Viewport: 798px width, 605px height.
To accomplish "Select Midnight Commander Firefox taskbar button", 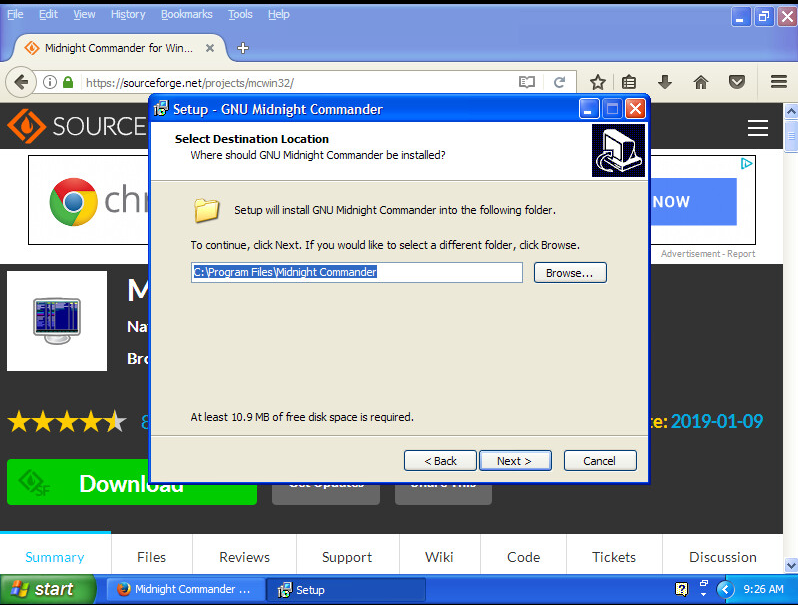I will (x=185, y=589).
